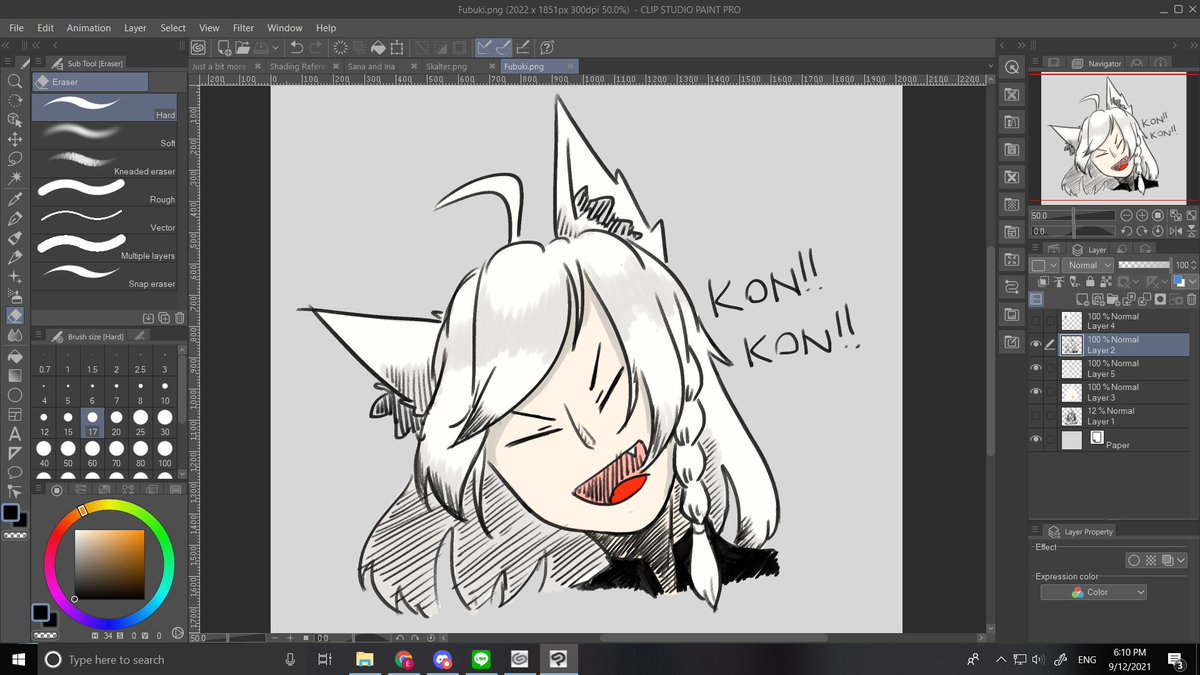Select the Fill bucket tool
The image size is (1200, 675).
(x=14, y=355)
